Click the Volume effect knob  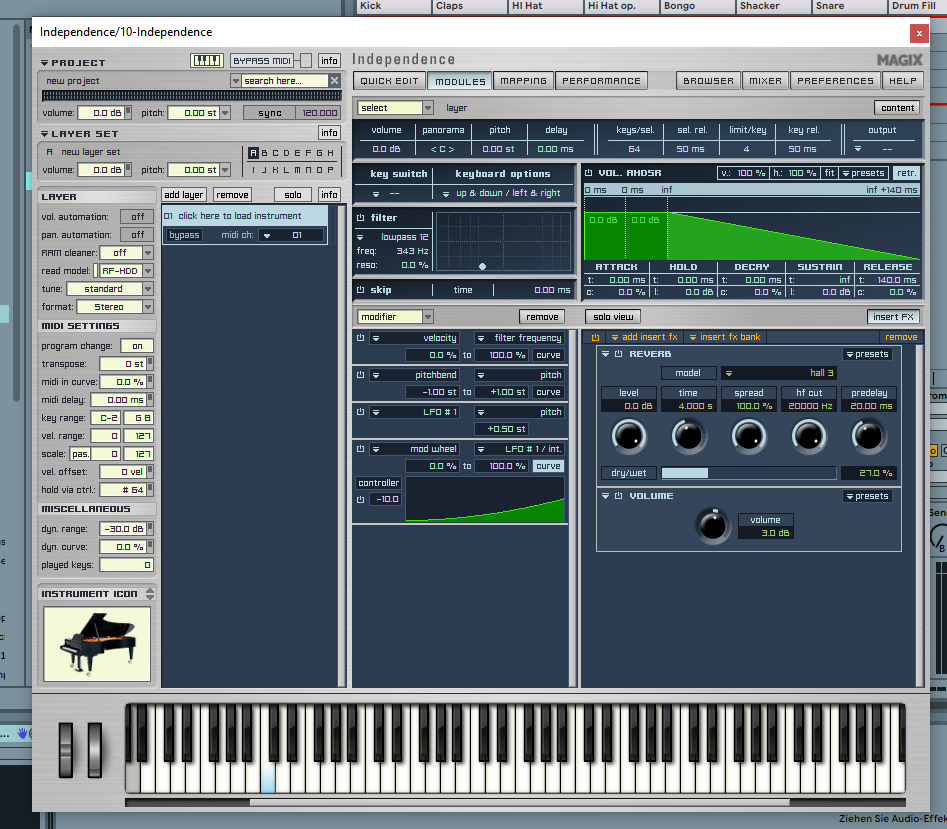click(713, 526)
